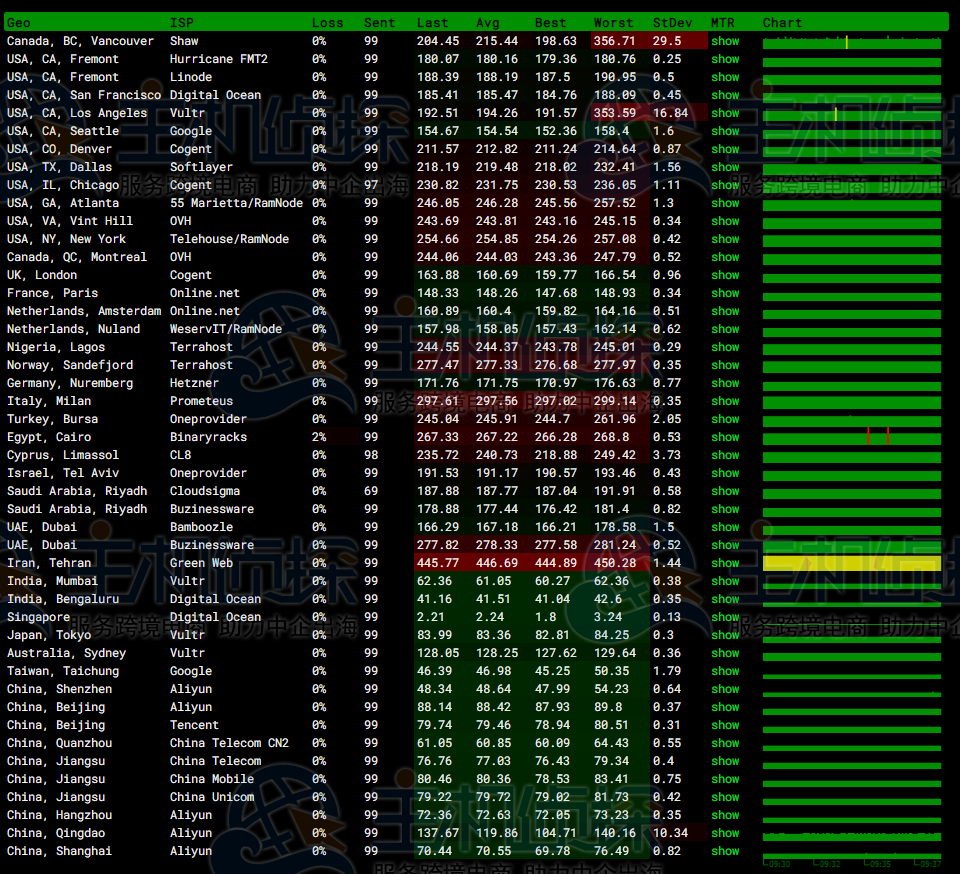The image size is (960, 874).
Task: Open show link for New York Telehouse/RamNode
Action: point(725,239)
